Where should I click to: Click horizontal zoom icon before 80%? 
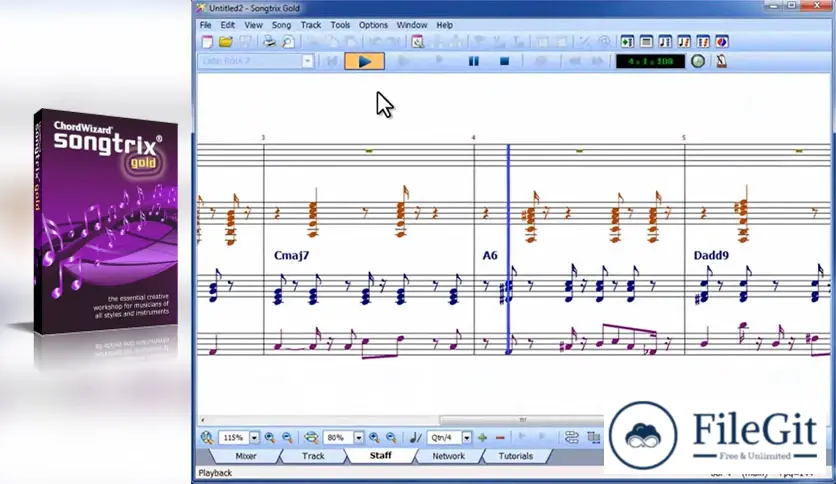coord(311,438)
